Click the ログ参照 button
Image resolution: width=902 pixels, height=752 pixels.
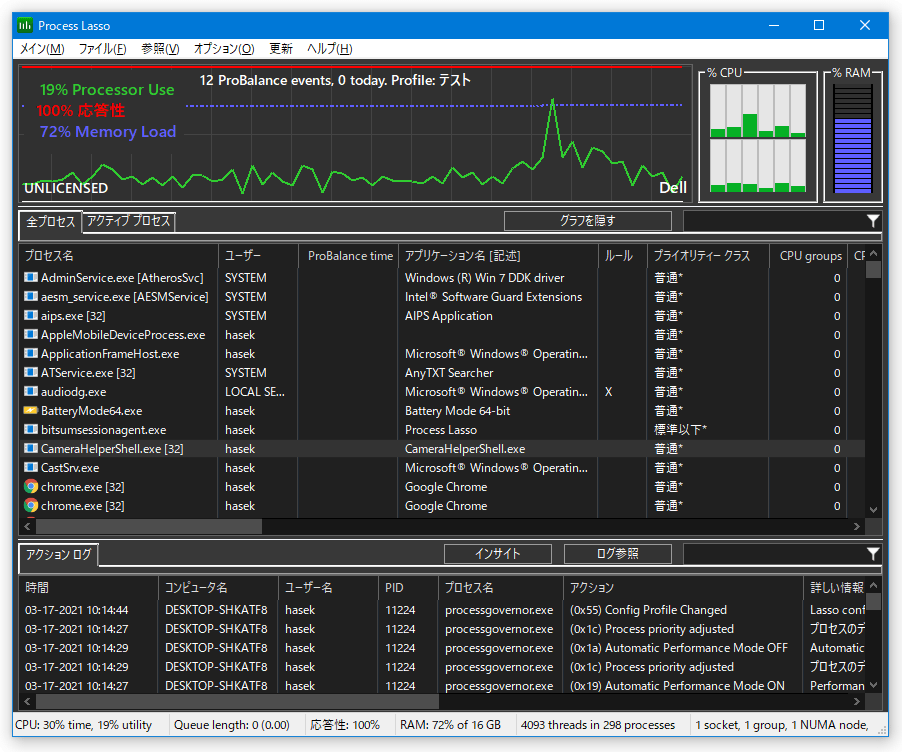point(617,553)
